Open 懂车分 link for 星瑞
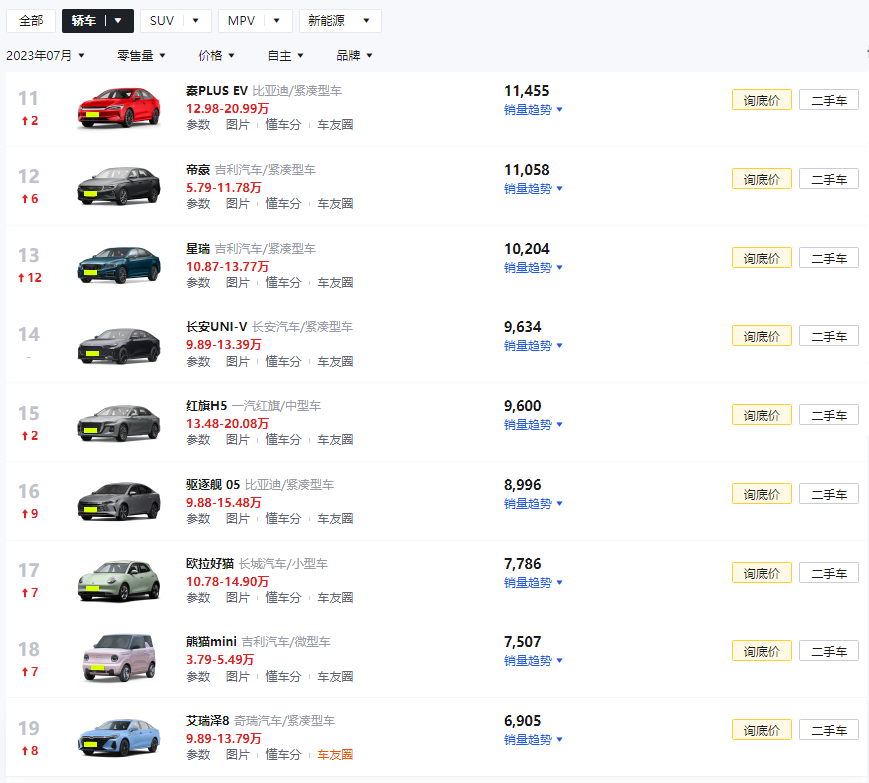Image resolution: width=869 pixels, height=783 pixels. pyautogui.click(x=283, y=283)
